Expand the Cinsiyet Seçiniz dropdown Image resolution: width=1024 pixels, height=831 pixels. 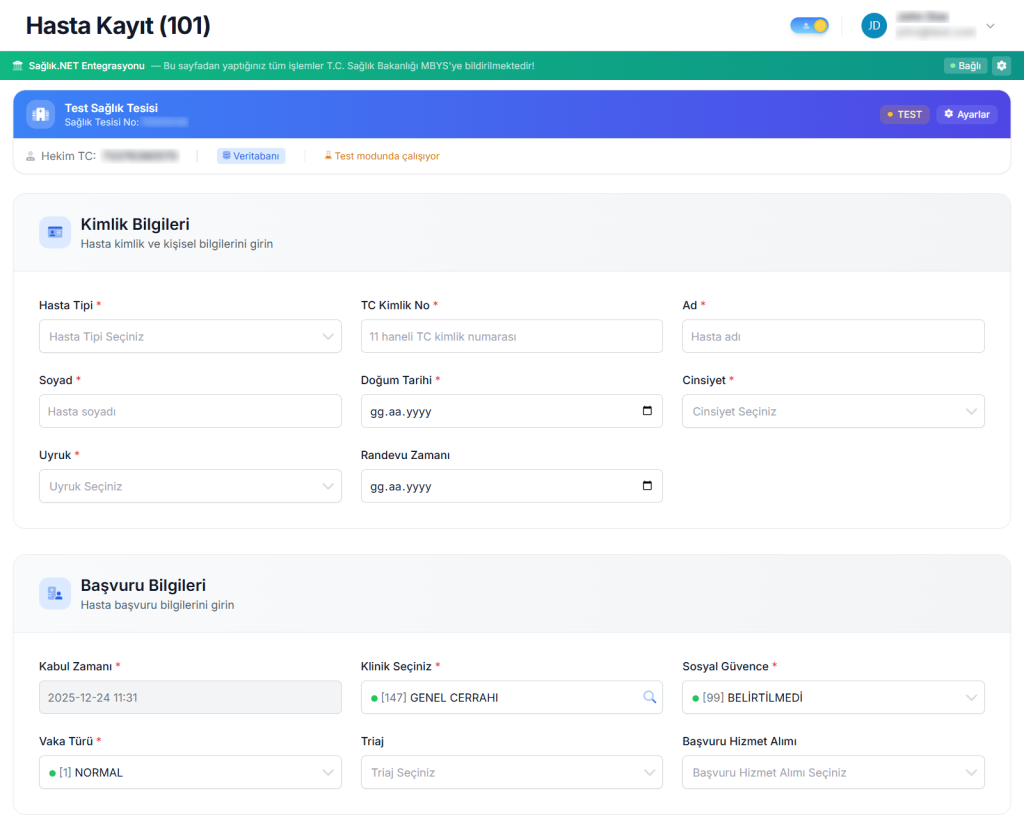[832, 411]
